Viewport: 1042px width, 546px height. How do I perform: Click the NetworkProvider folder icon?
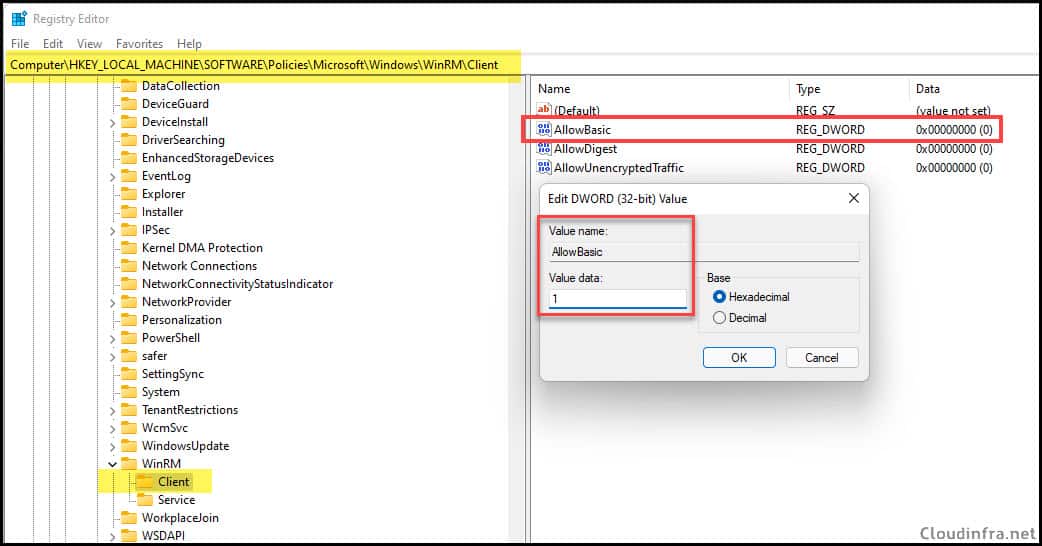[x=129, y=302]
